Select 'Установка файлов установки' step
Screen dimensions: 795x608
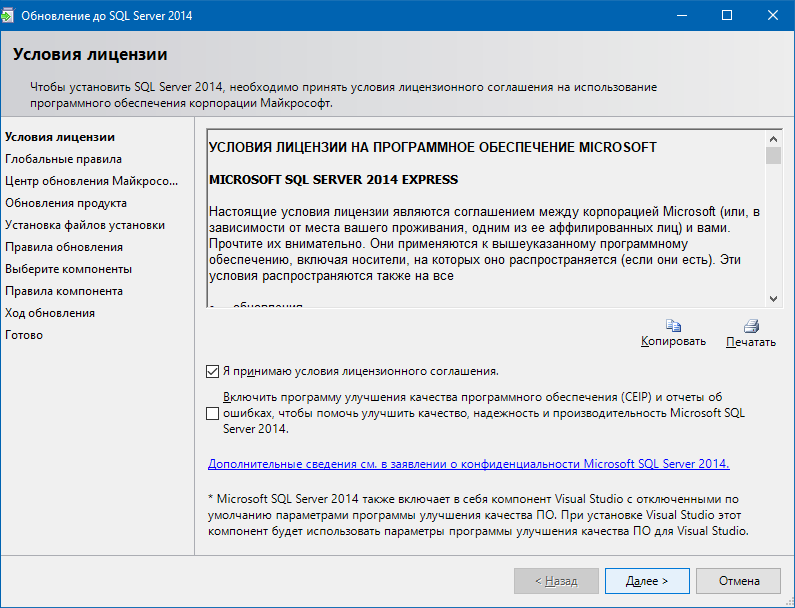(x=85, y=225)
